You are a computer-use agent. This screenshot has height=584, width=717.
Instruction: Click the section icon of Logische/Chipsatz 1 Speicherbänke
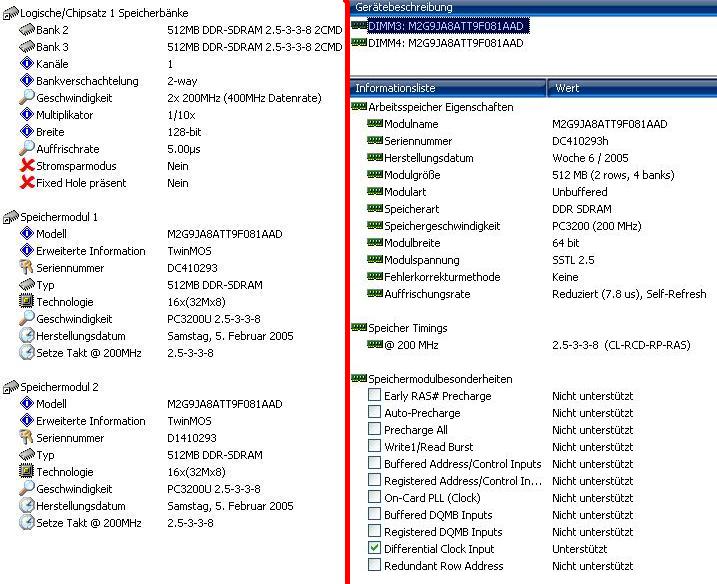[x=11, y=13]
